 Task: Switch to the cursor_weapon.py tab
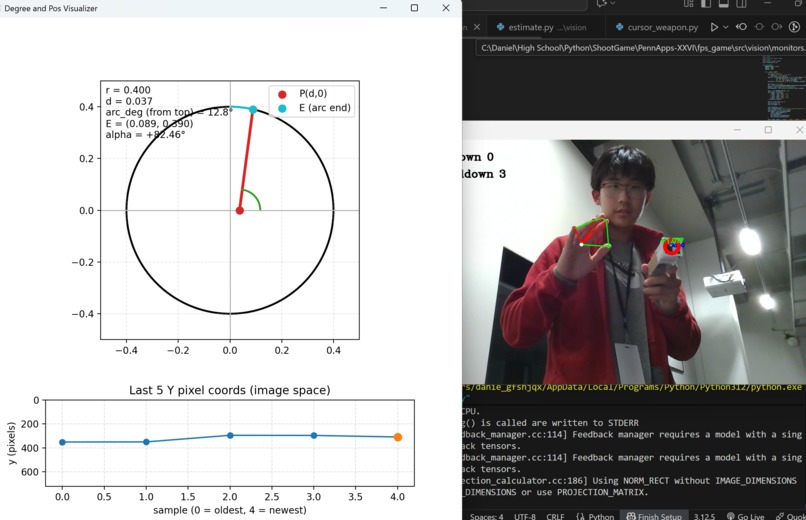656,27
